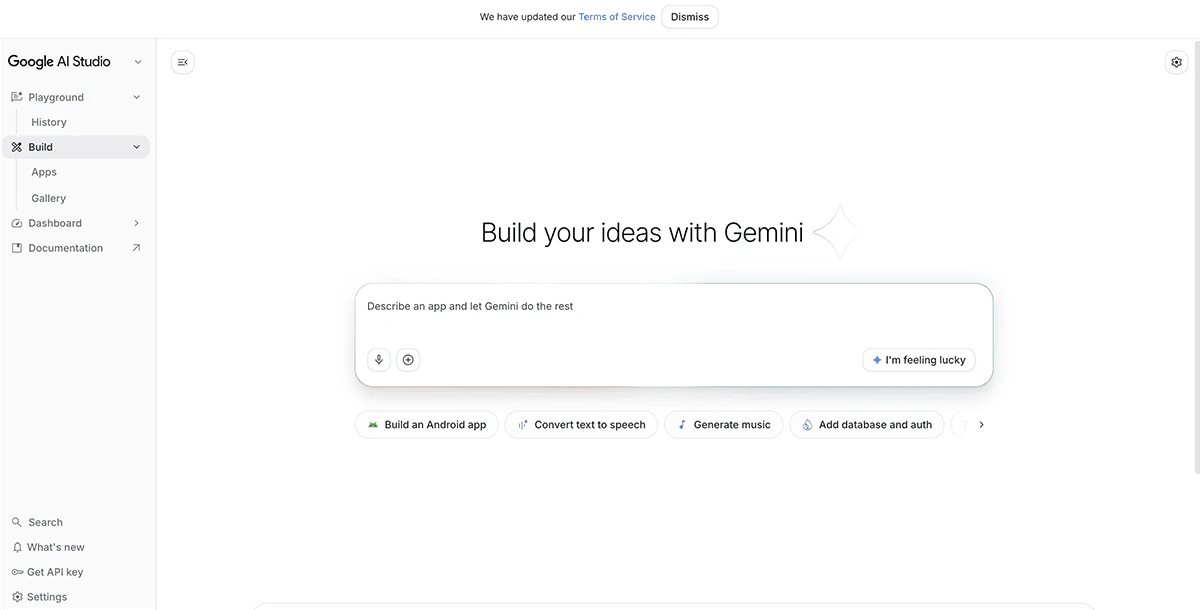1200x610 pixels.
Task: Click the Documentation book icon
Action: [16, 248]
